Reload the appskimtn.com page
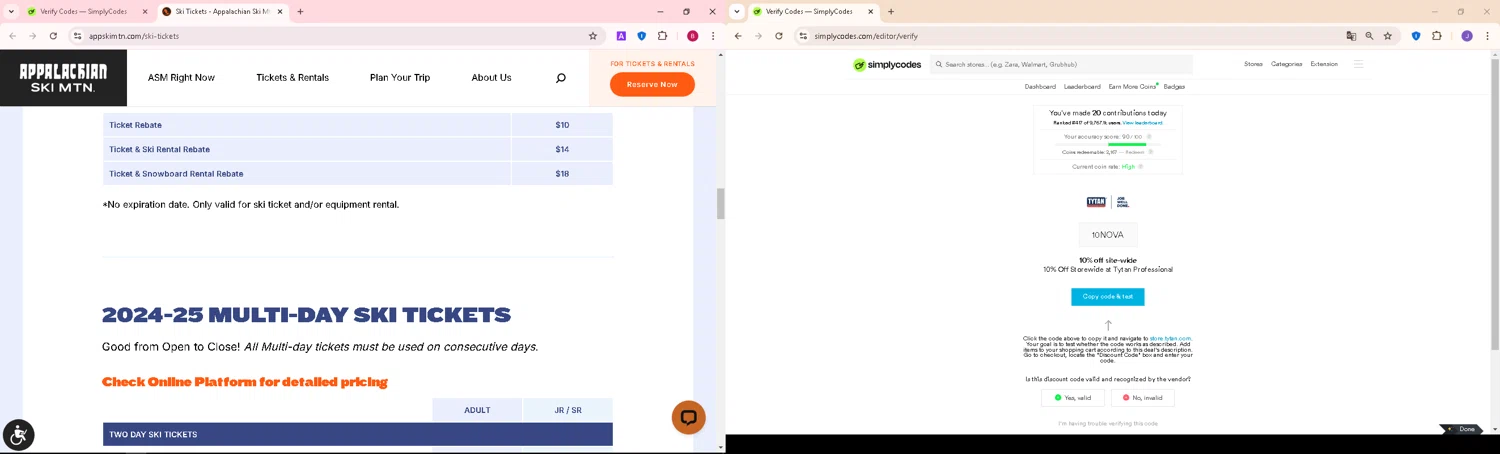Image resolution: width=1500 pixels, height=454 pixels. pos(53,36)
